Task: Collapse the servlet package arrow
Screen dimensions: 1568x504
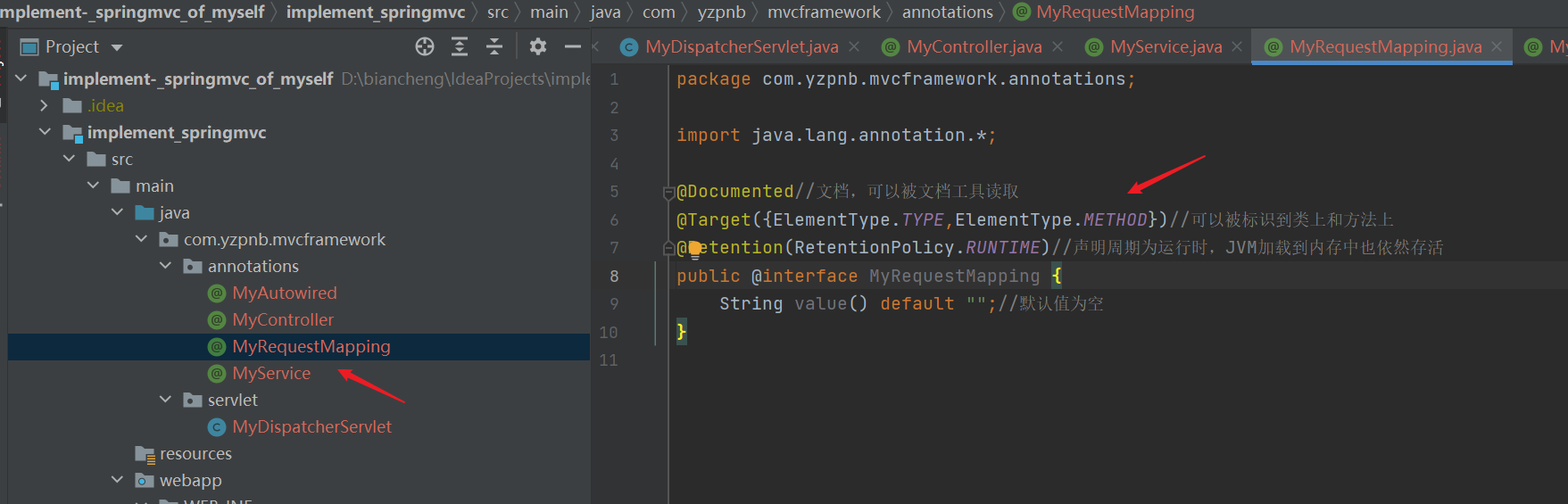Action: [x=165, y=400]
